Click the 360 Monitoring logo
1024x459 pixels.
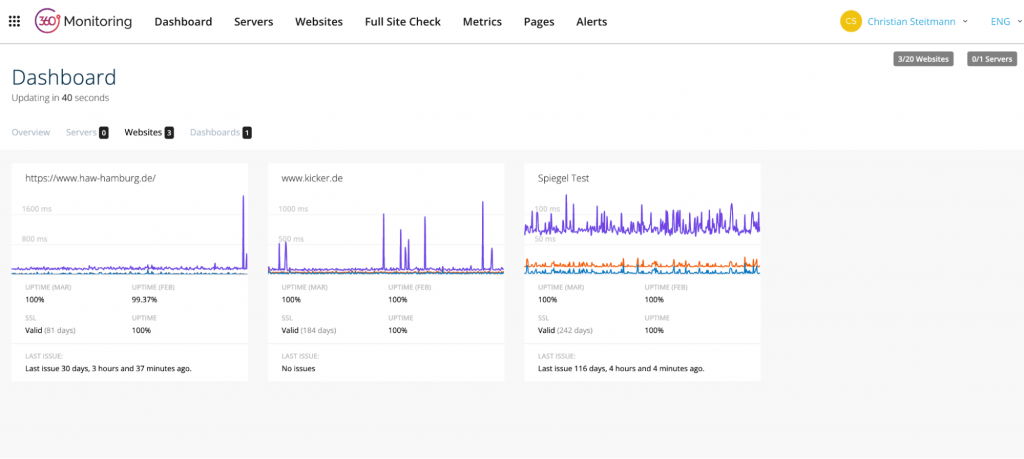pos(83,22)
